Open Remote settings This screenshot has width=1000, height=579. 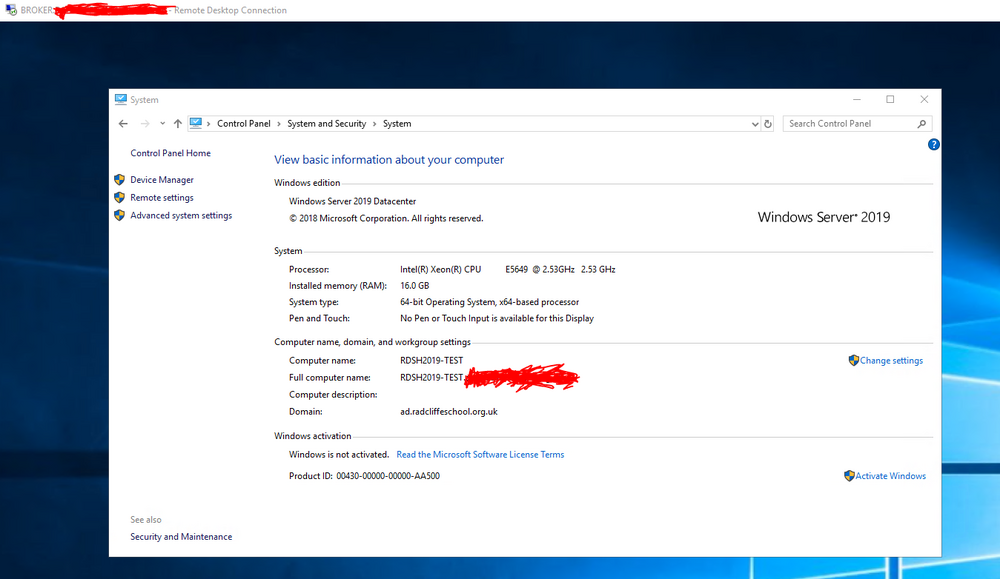click(x=162, y=198)
